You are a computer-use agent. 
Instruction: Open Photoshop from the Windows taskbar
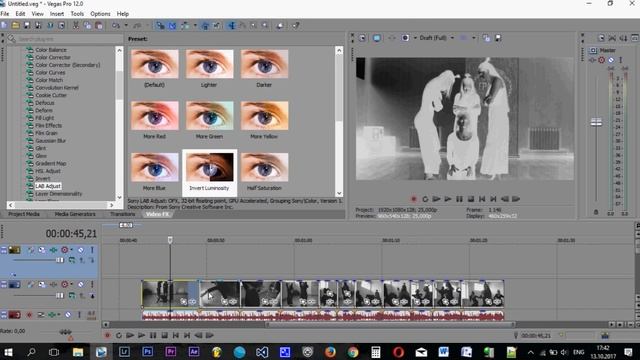pyautogui.click(x=147, y=351)
